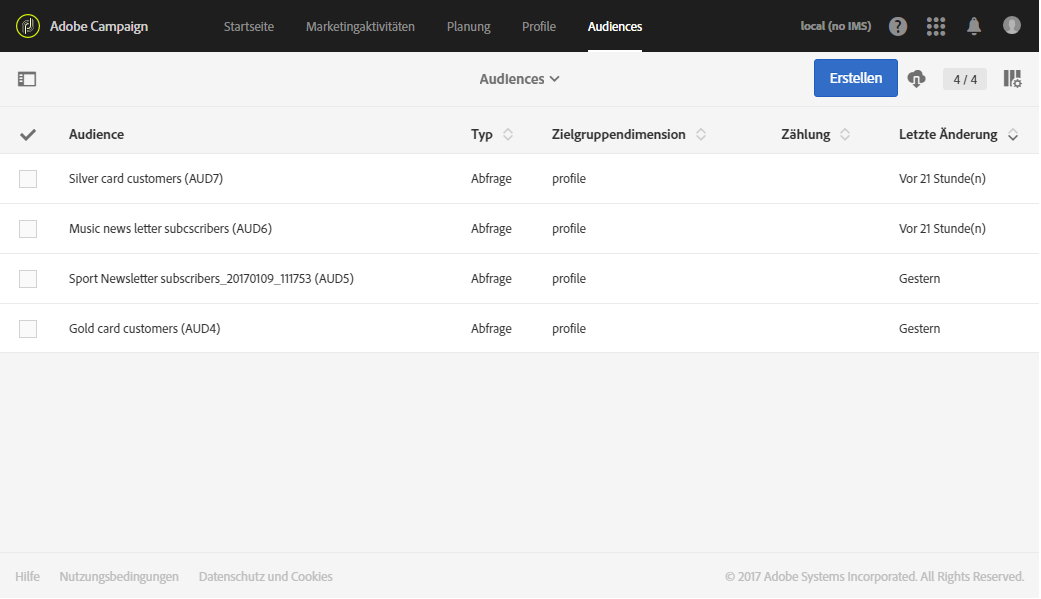This screenshot has height=599, width=1041.
Task: Open Sport Newsletter subscribers audience row
Action: (211, 279)
